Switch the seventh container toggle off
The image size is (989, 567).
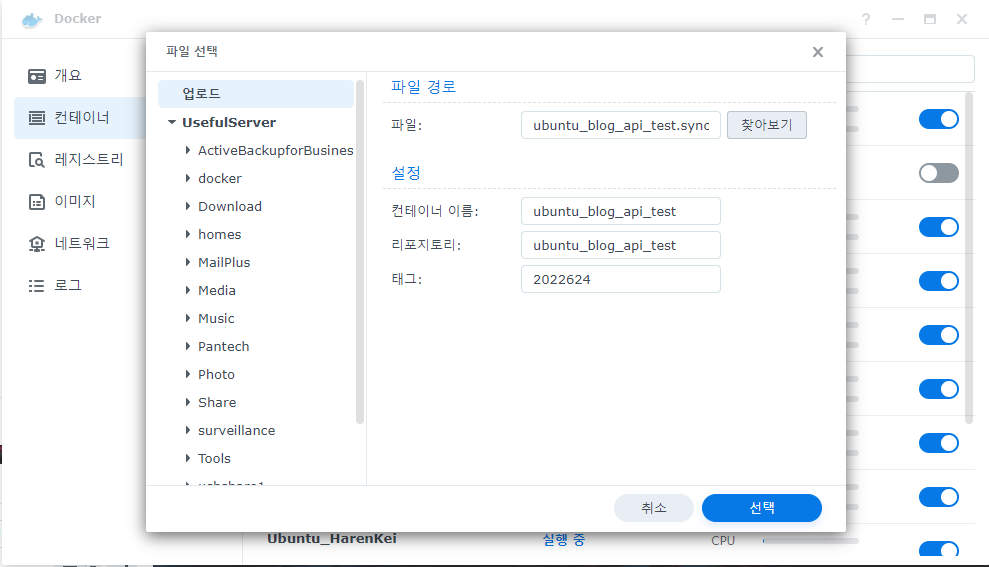click(x=939, y=443)
